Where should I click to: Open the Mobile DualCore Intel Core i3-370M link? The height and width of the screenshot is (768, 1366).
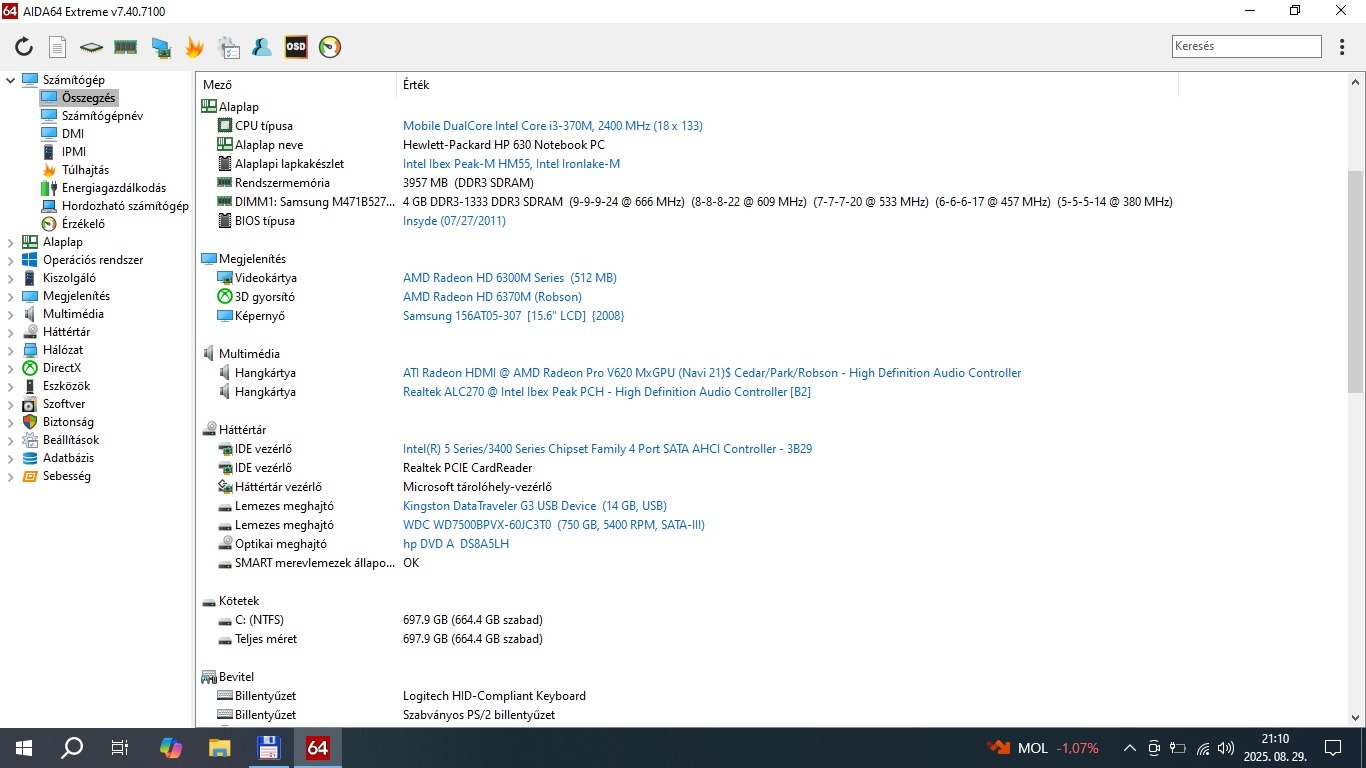click(553, 126)
